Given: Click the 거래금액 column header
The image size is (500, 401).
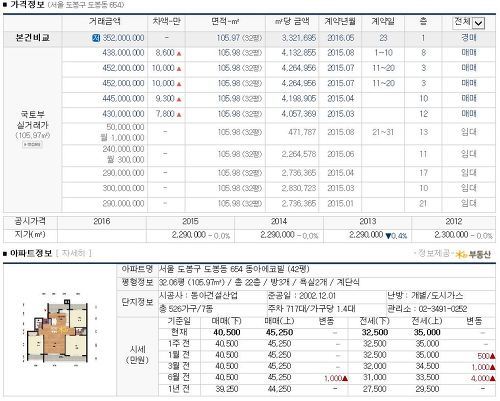Looking at the screenshot, I should coord(105,22).
